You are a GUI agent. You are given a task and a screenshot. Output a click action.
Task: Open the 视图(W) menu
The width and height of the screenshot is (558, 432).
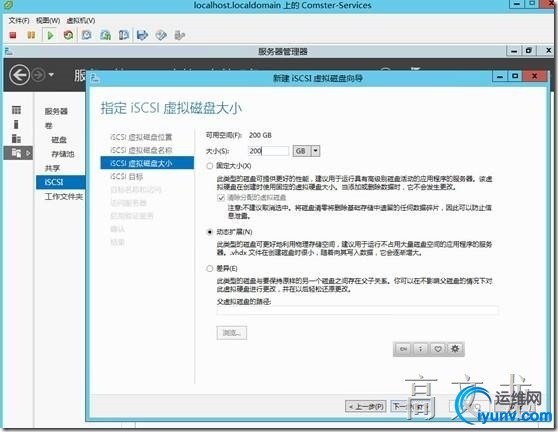point(48,20)
